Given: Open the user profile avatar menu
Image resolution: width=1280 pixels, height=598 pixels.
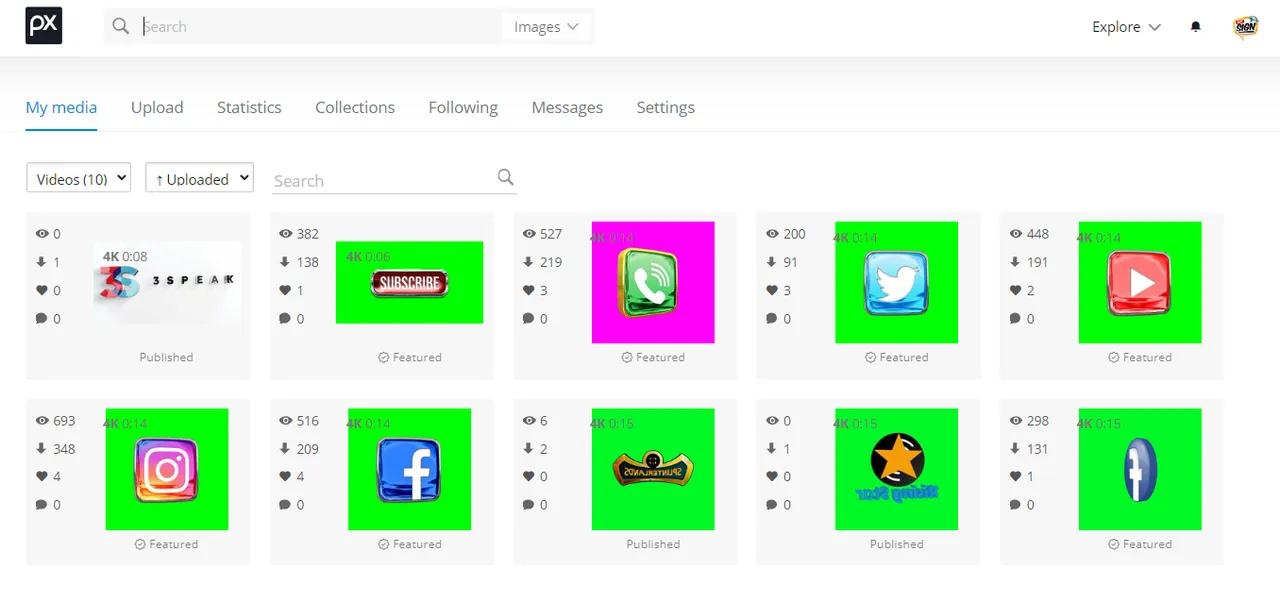Looking at the screenshot, I should (1245, 27).
